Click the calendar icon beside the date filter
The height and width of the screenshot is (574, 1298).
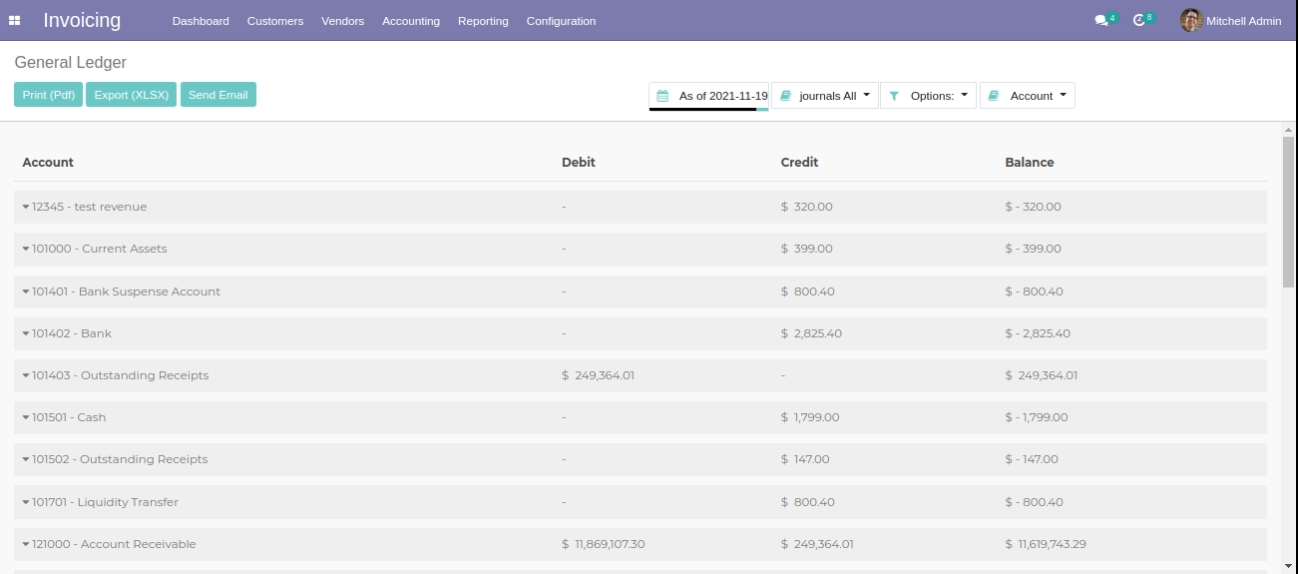coord(662,96)
